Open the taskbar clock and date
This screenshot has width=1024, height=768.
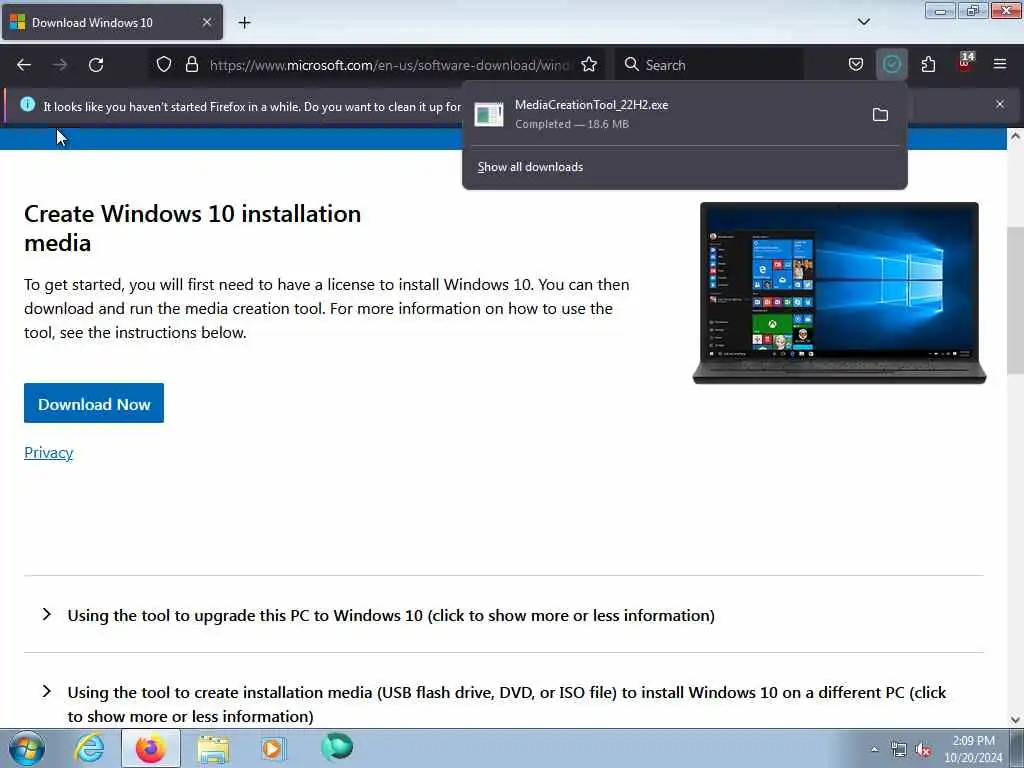pyautogui.click(x=974, y=749)
